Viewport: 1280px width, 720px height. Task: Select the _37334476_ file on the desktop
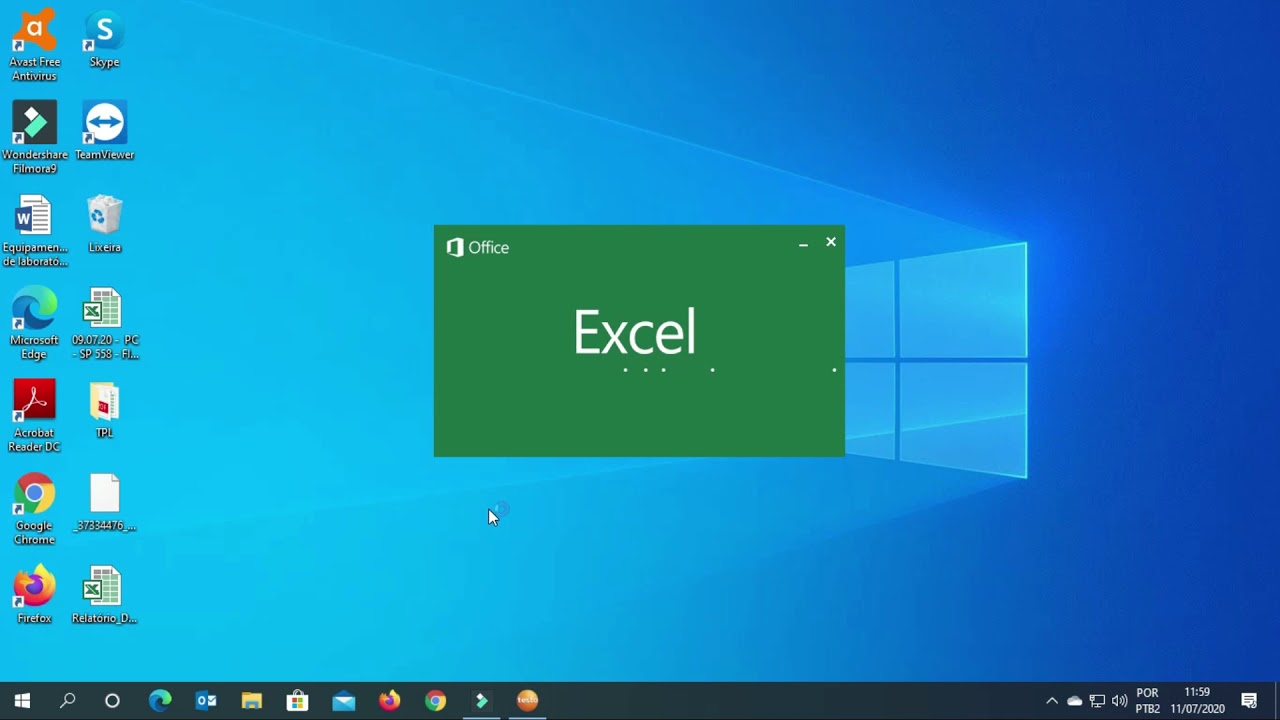pos(104,503)
